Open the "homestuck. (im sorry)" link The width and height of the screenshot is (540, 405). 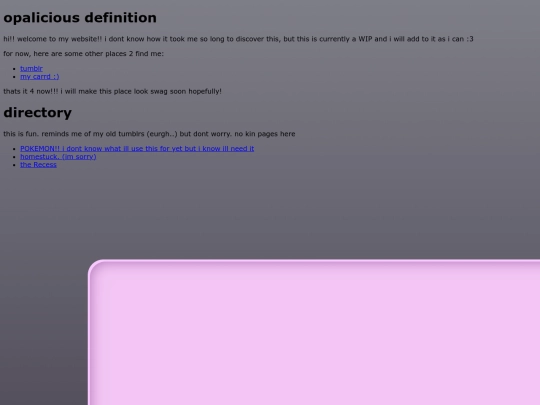click(58, 156)
